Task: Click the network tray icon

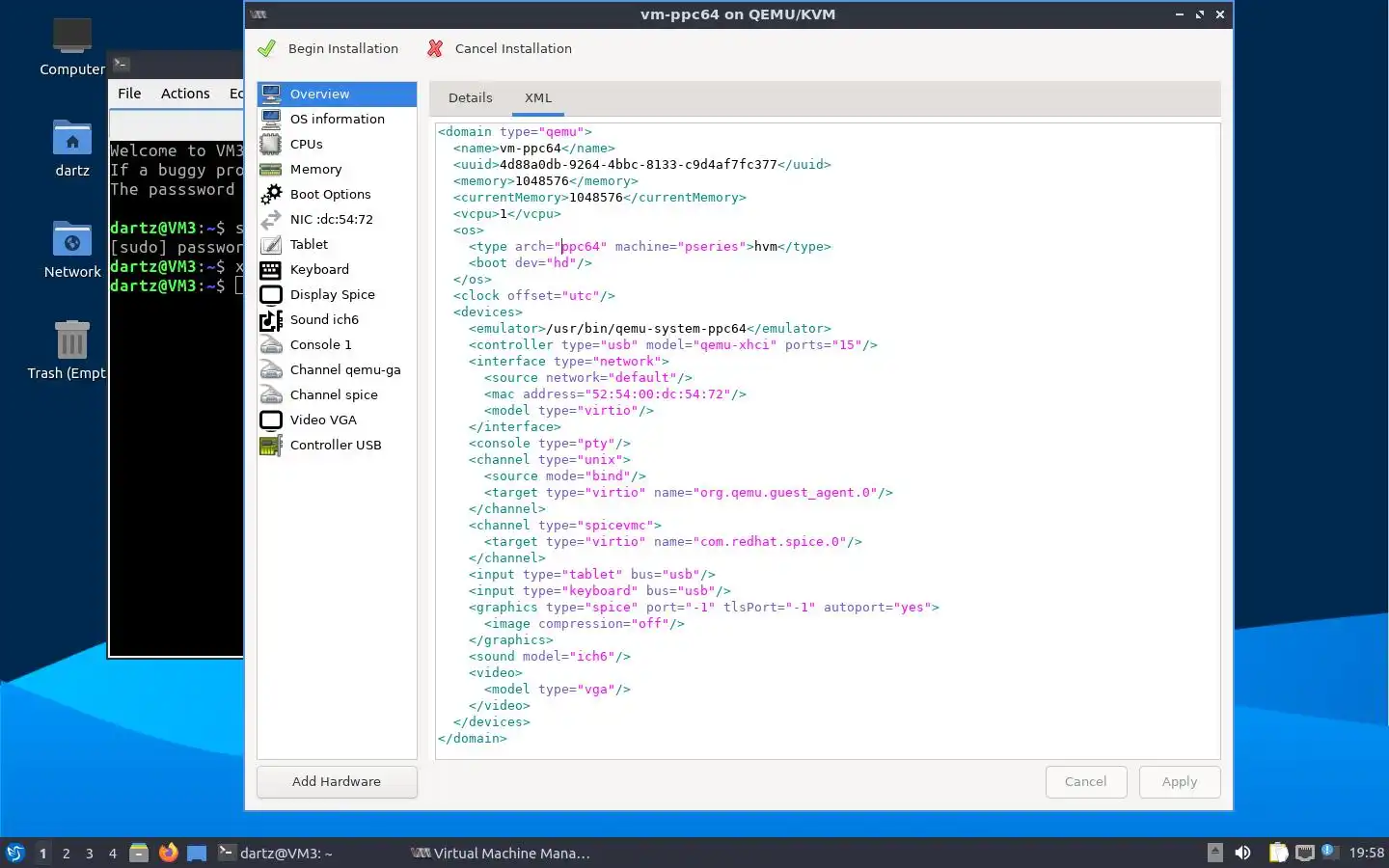Action: click(1305, 853)
